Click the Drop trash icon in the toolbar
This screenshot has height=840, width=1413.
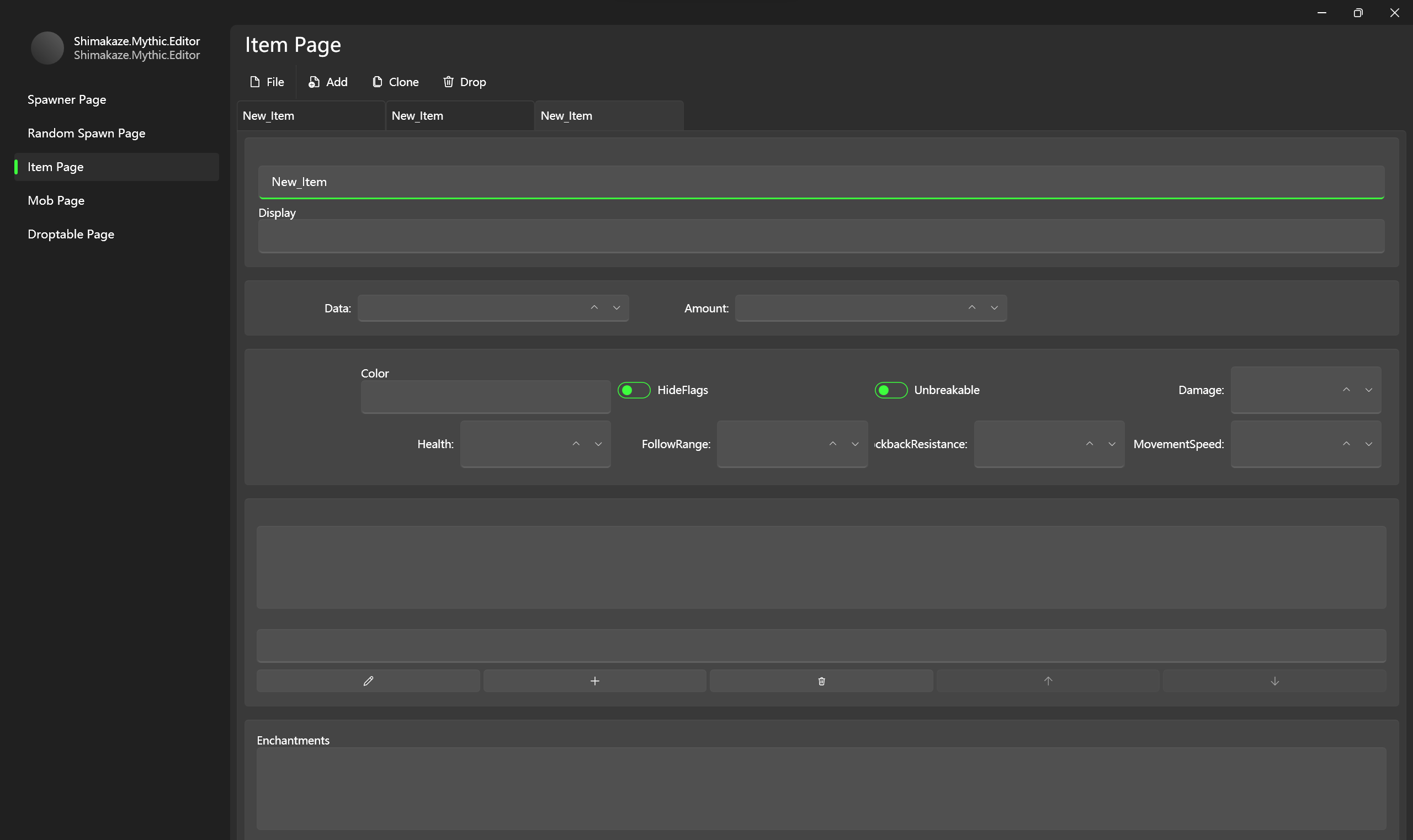448,82
